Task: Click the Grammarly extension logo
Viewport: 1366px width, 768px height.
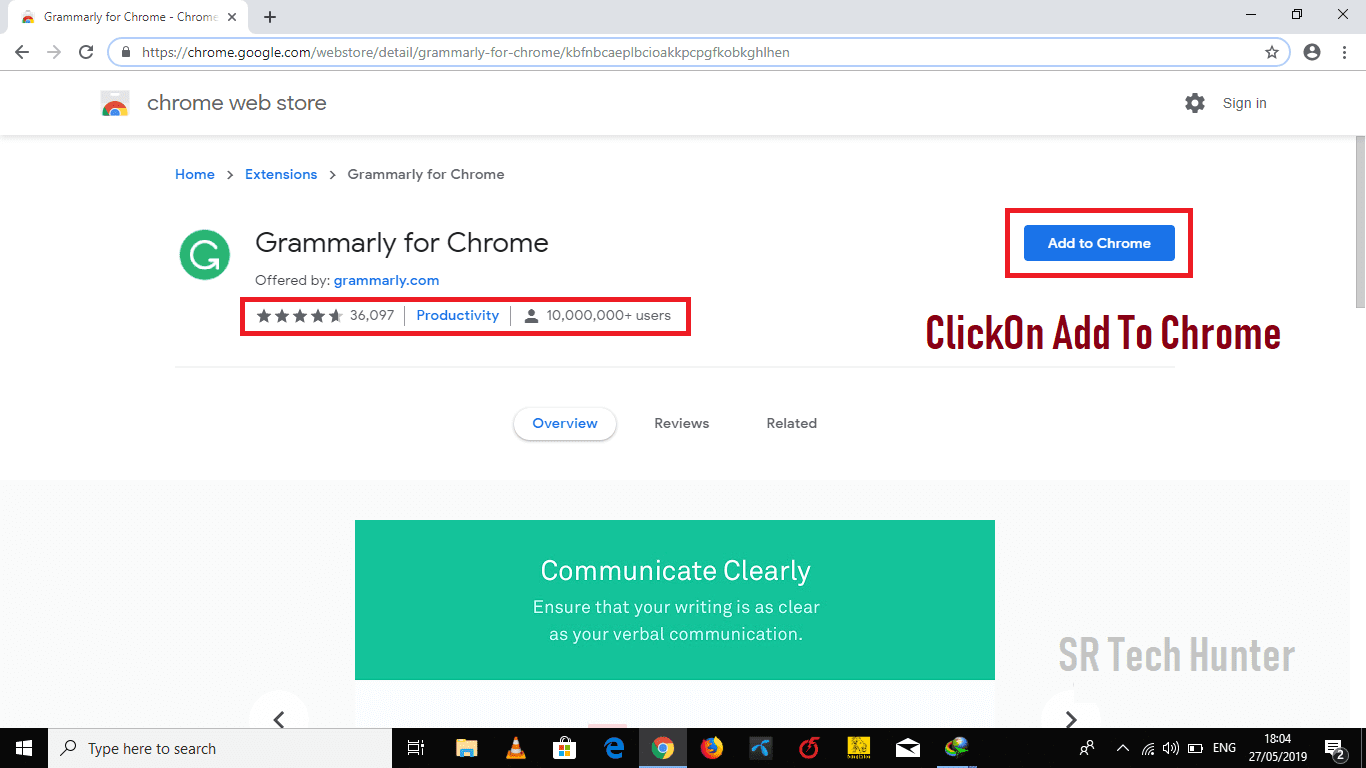Action: (x=204, y=254)
